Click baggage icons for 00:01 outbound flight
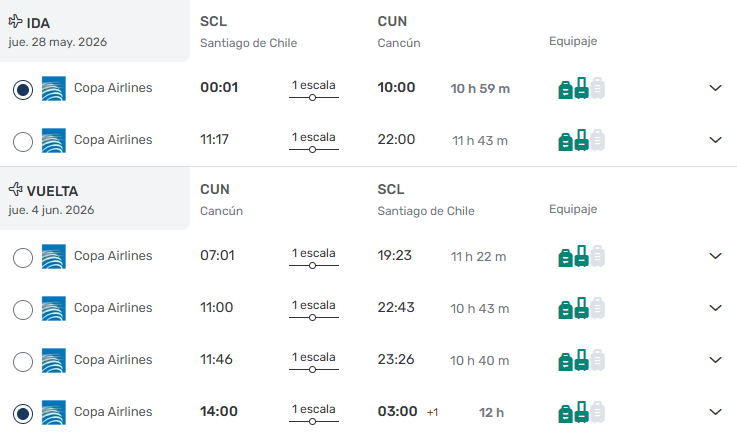737x437 pixels. 581,88
